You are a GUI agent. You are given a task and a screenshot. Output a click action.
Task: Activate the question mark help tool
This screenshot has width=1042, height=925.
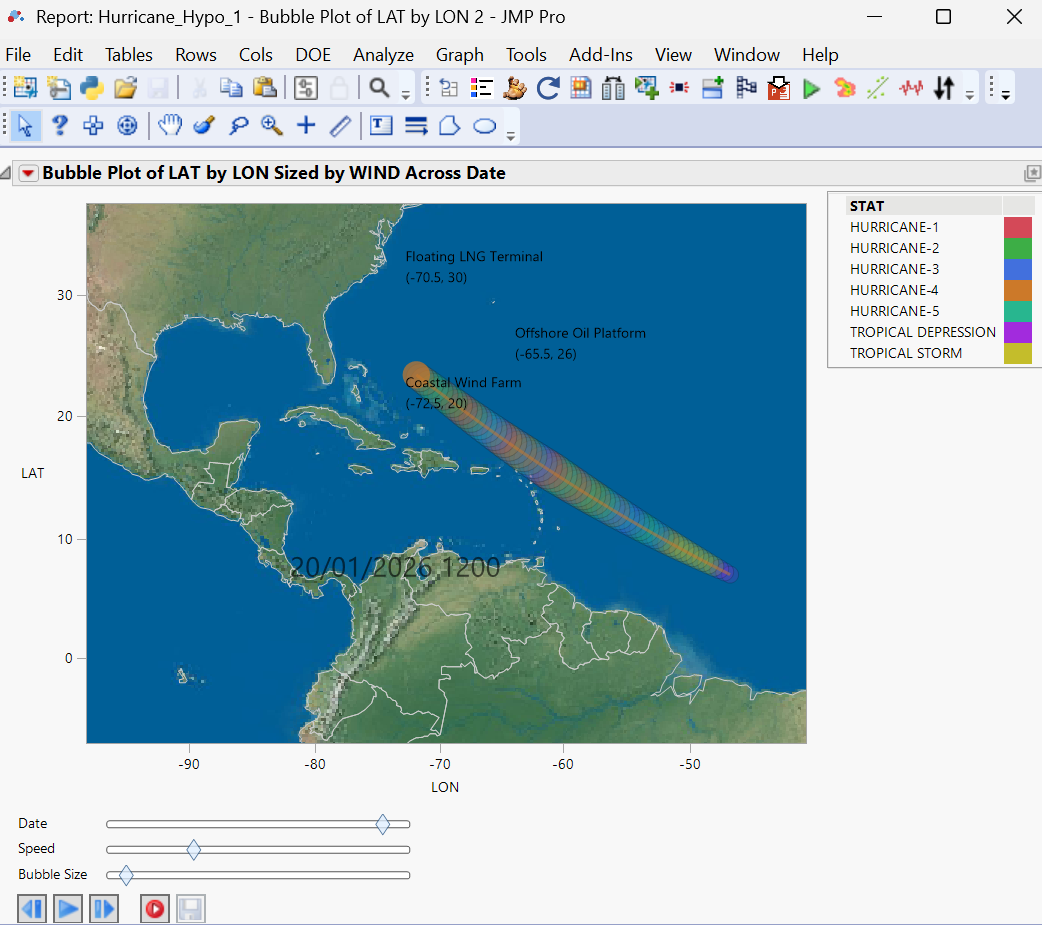pyautogui.click(x=60, y=125)
